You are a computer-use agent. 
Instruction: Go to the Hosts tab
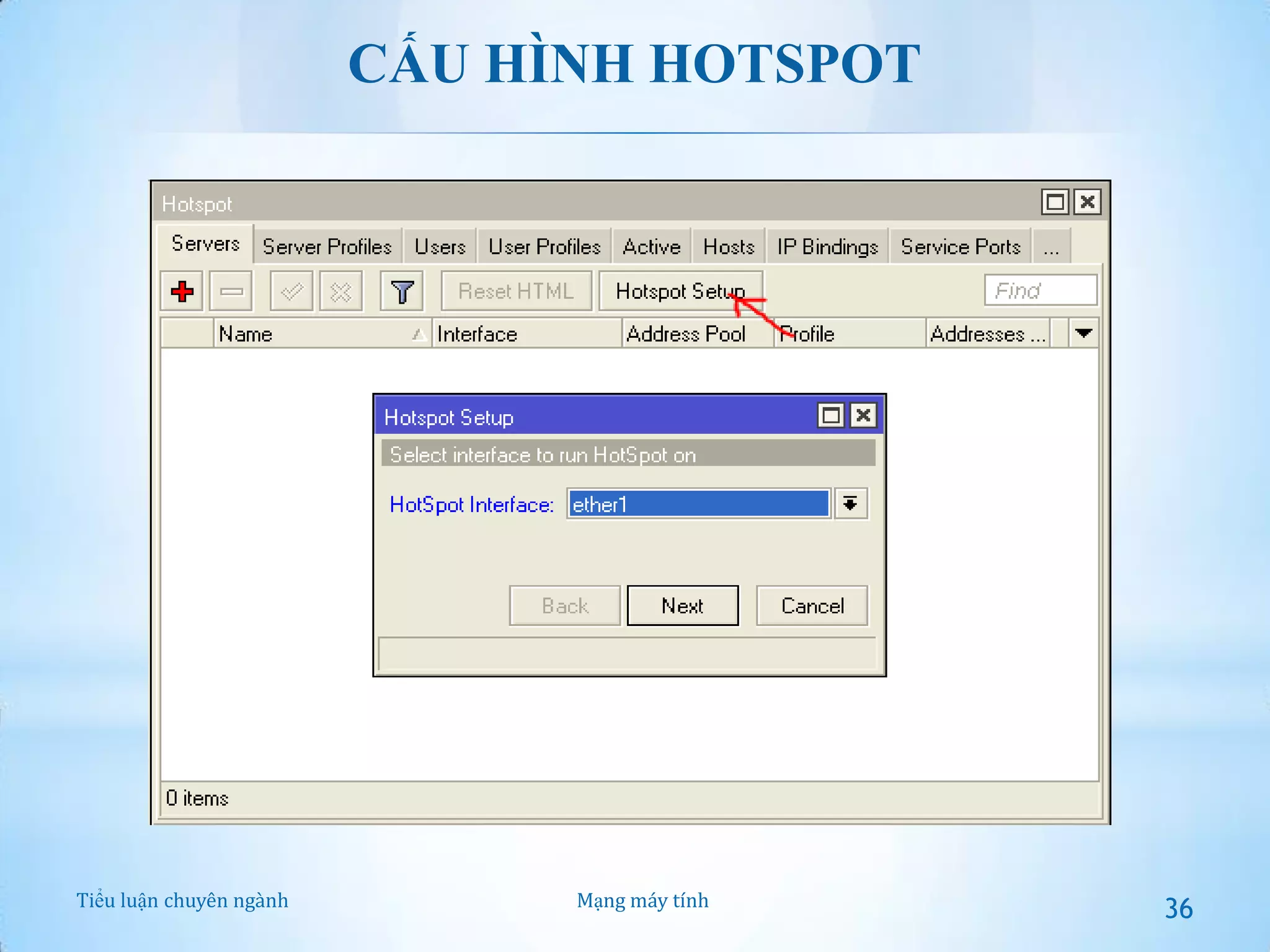pyautogui.click(x=729, y=247)
